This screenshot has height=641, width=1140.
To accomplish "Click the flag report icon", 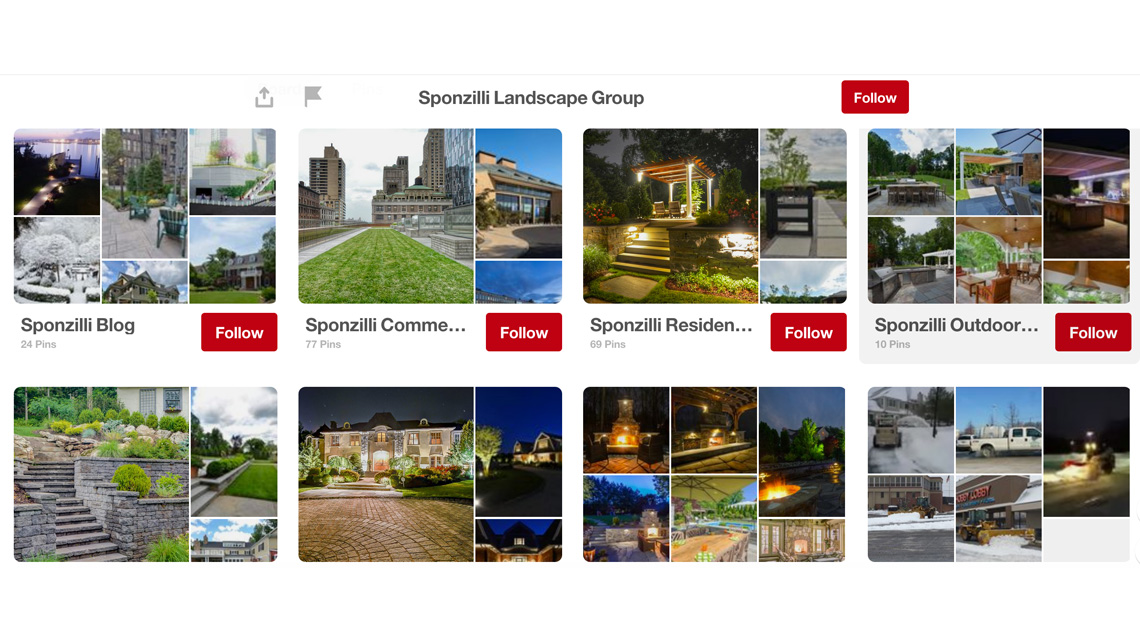I will coord(313,96).
